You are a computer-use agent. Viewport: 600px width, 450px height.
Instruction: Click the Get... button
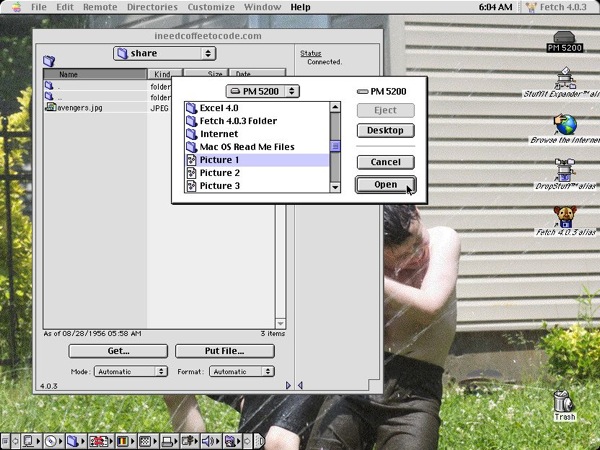coord(118,351)
